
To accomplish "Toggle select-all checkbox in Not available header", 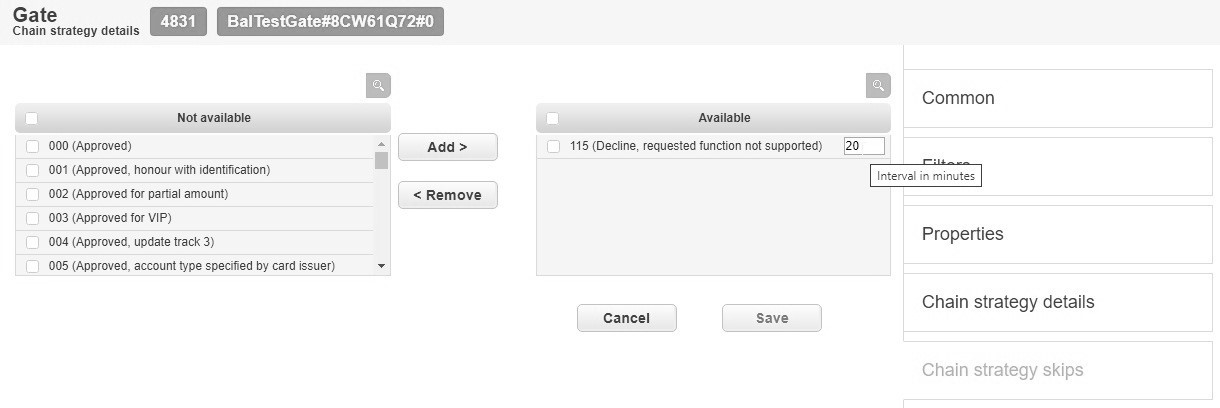I will [32, 118].
